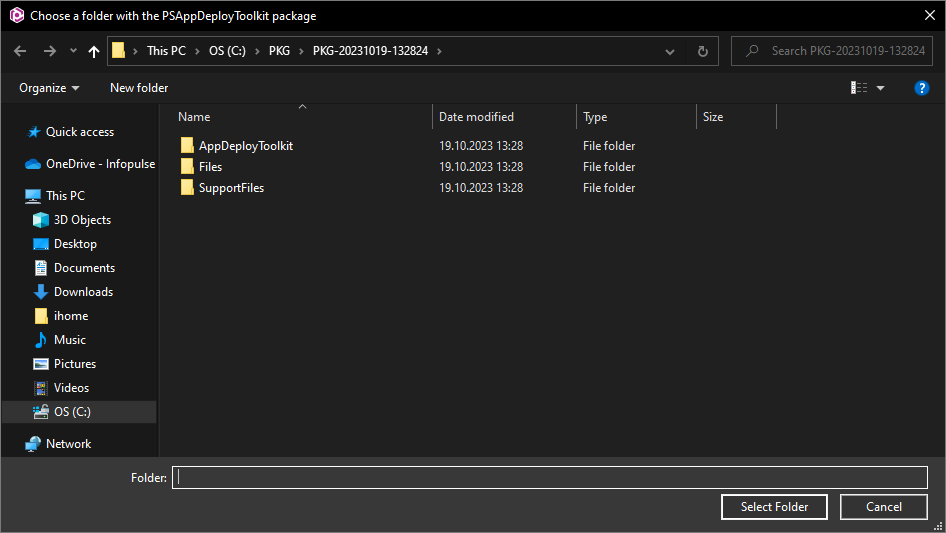Click the ihome folder icon
946x533 pixels.
(x=41, y=316)
